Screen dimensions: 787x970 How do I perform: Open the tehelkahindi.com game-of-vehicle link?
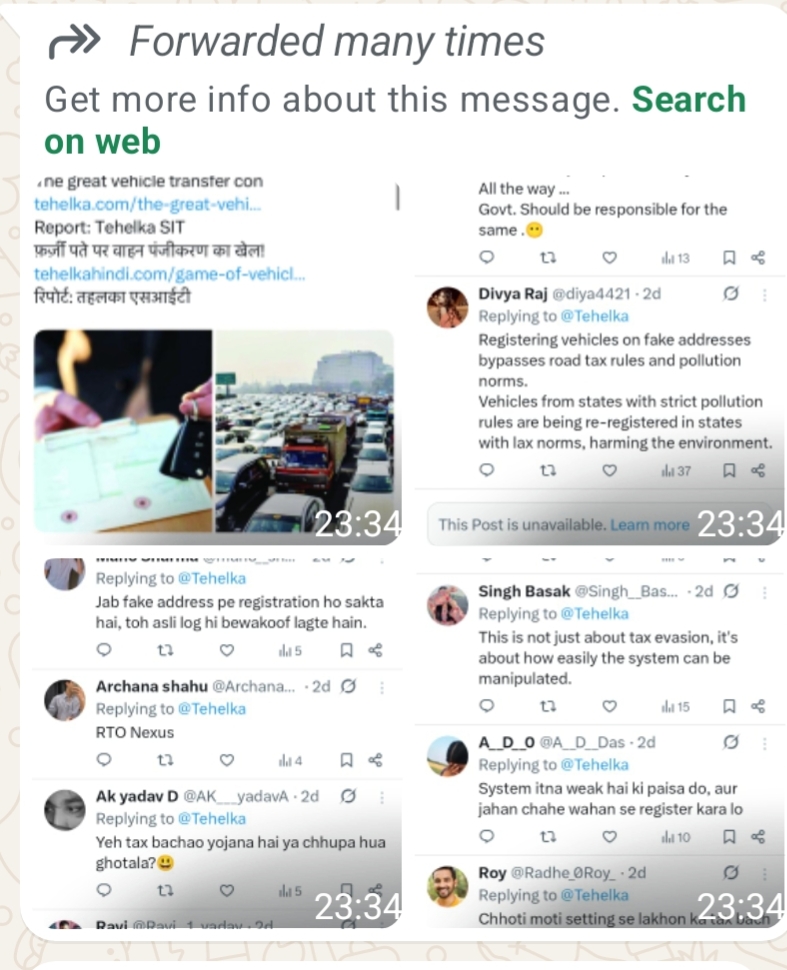(170, 274)
